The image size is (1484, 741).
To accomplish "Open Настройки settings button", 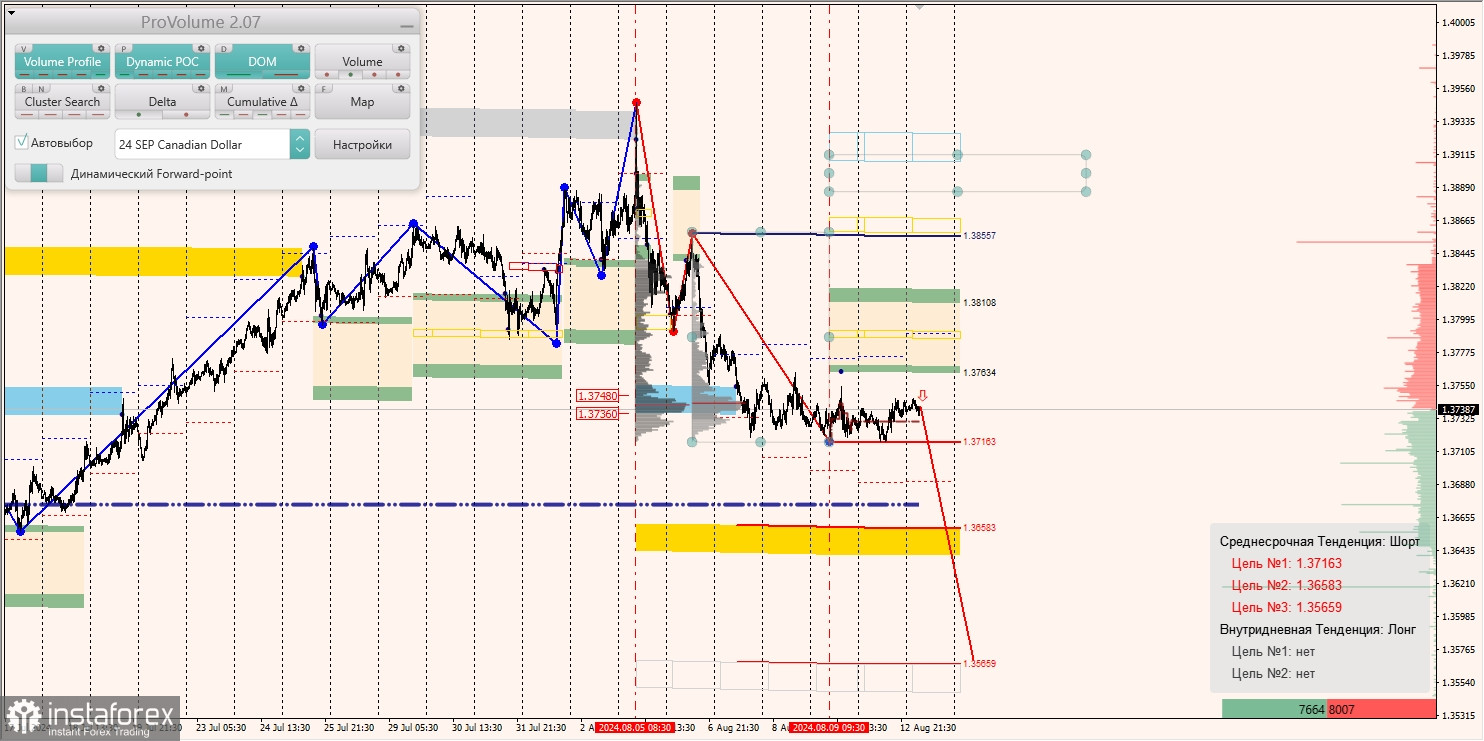I will [362, 144].
